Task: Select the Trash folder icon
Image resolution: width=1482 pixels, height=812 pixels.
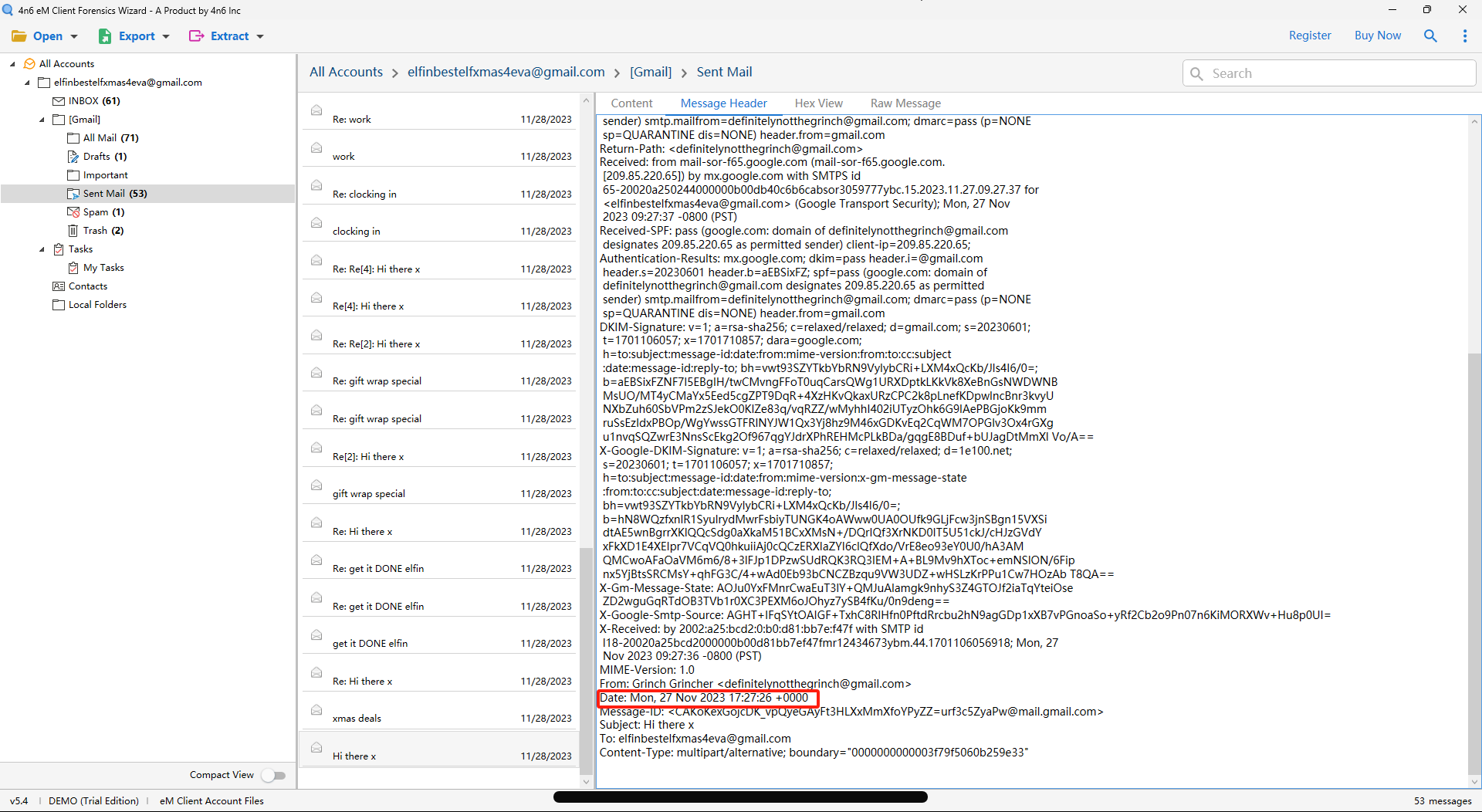Action: tap(73, 230)
